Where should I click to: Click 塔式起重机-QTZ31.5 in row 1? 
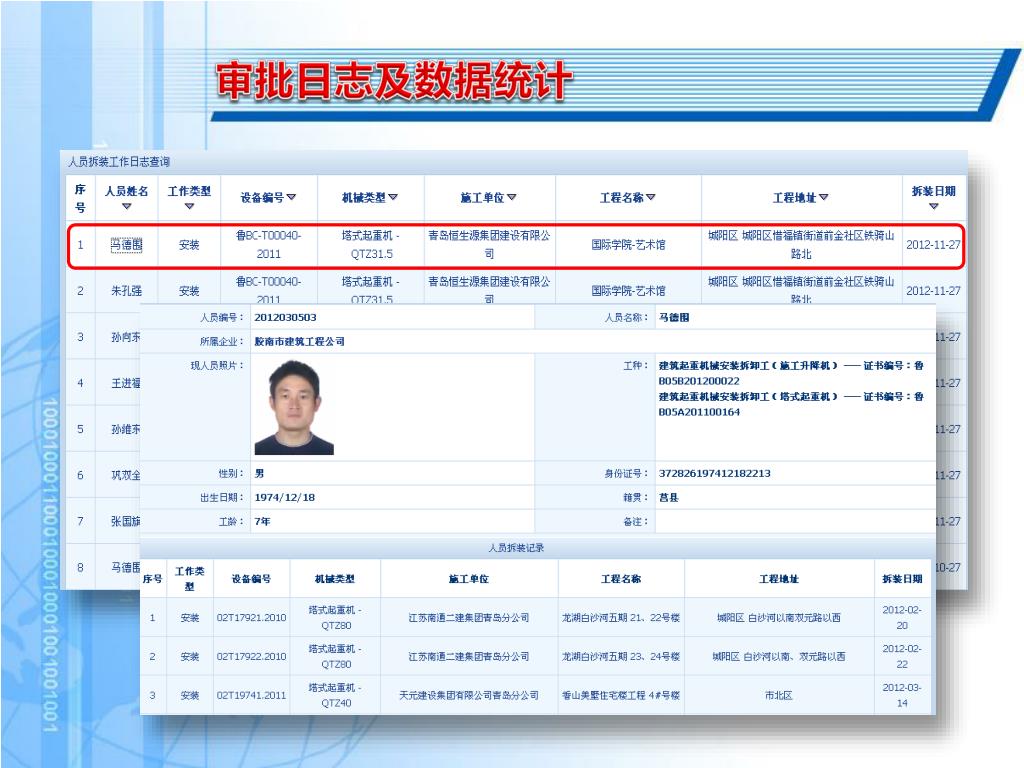click(371, 245)
